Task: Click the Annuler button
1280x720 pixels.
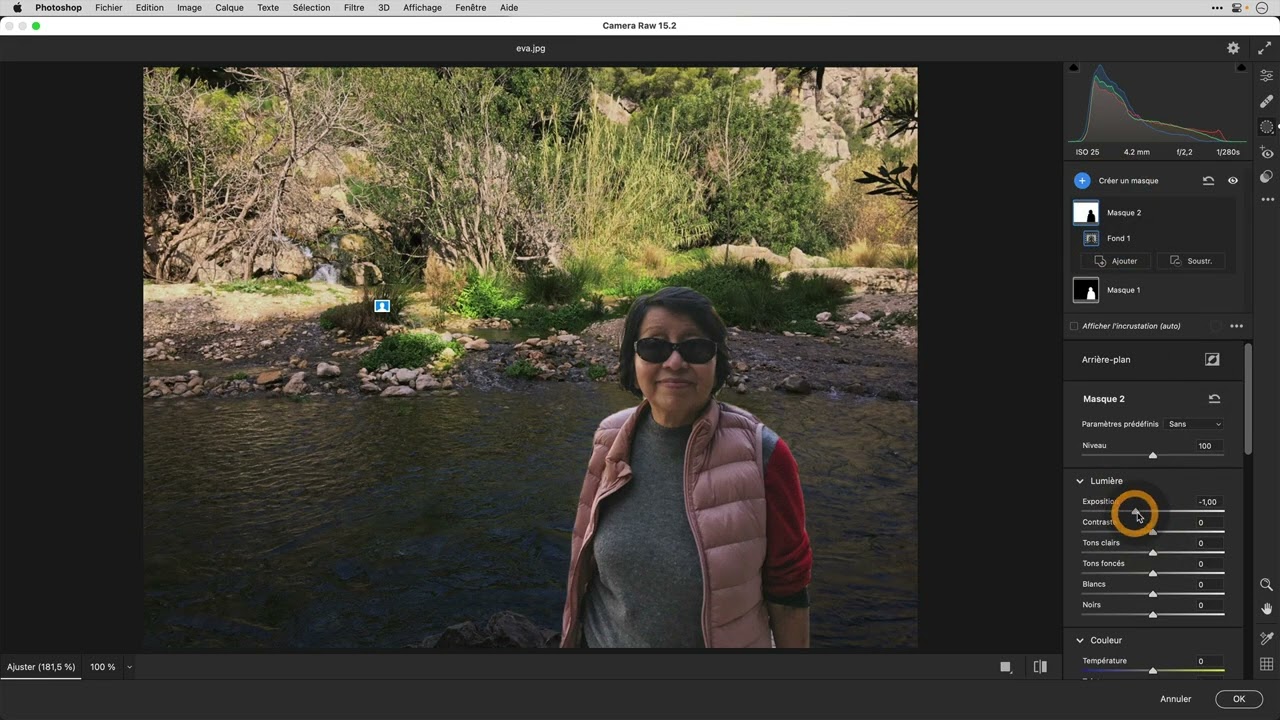Action: click(x=1176, y=699)
